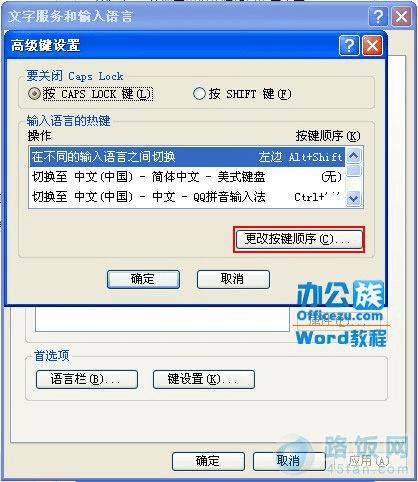This screenshot has height=482, width=418.
Task: Open 更改按键顺序(C)... button
Action: click(x=299, y=239)
